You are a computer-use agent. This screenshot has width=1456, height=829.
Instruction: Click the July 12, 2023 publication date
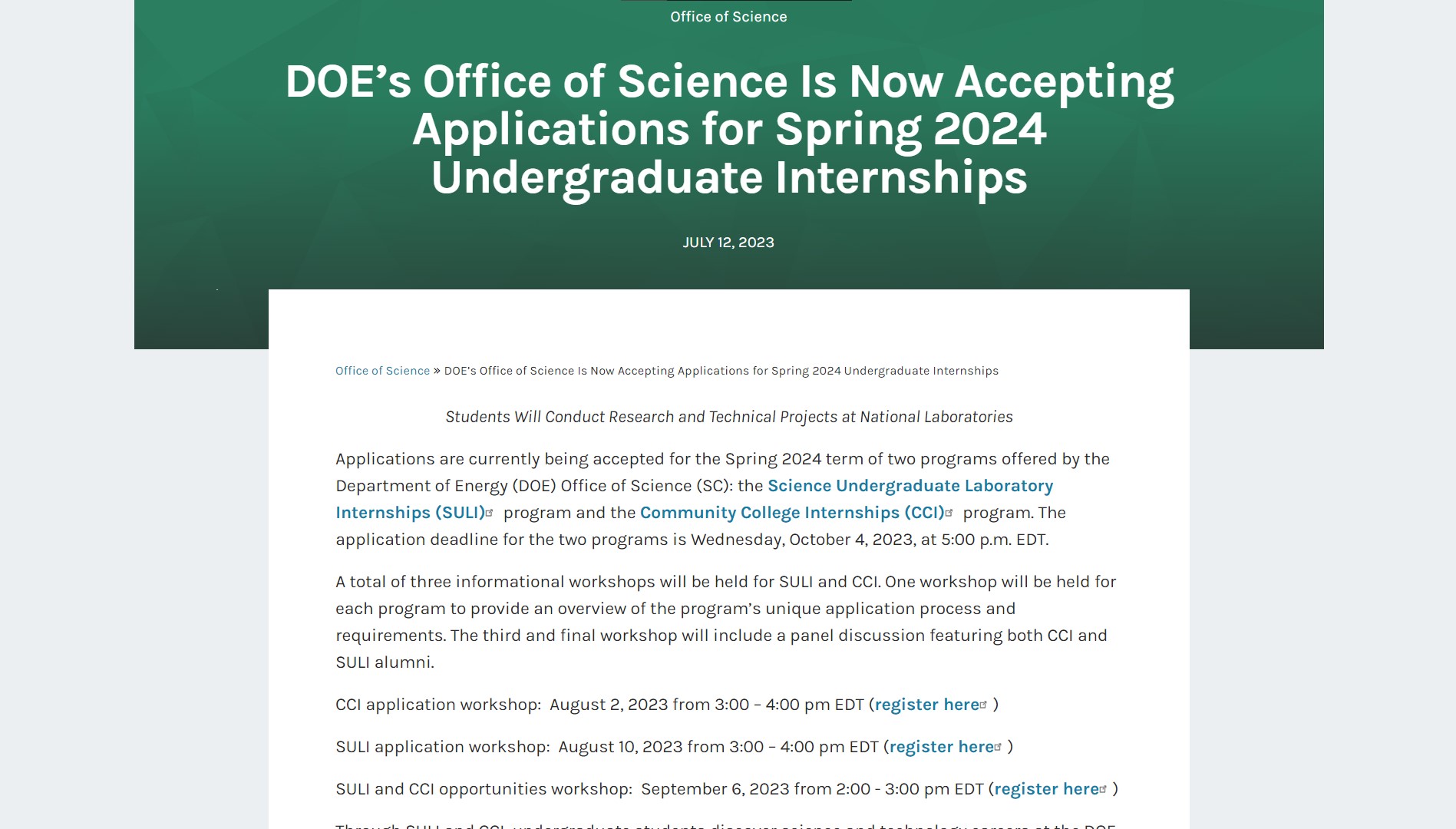(x=728, y=243)
